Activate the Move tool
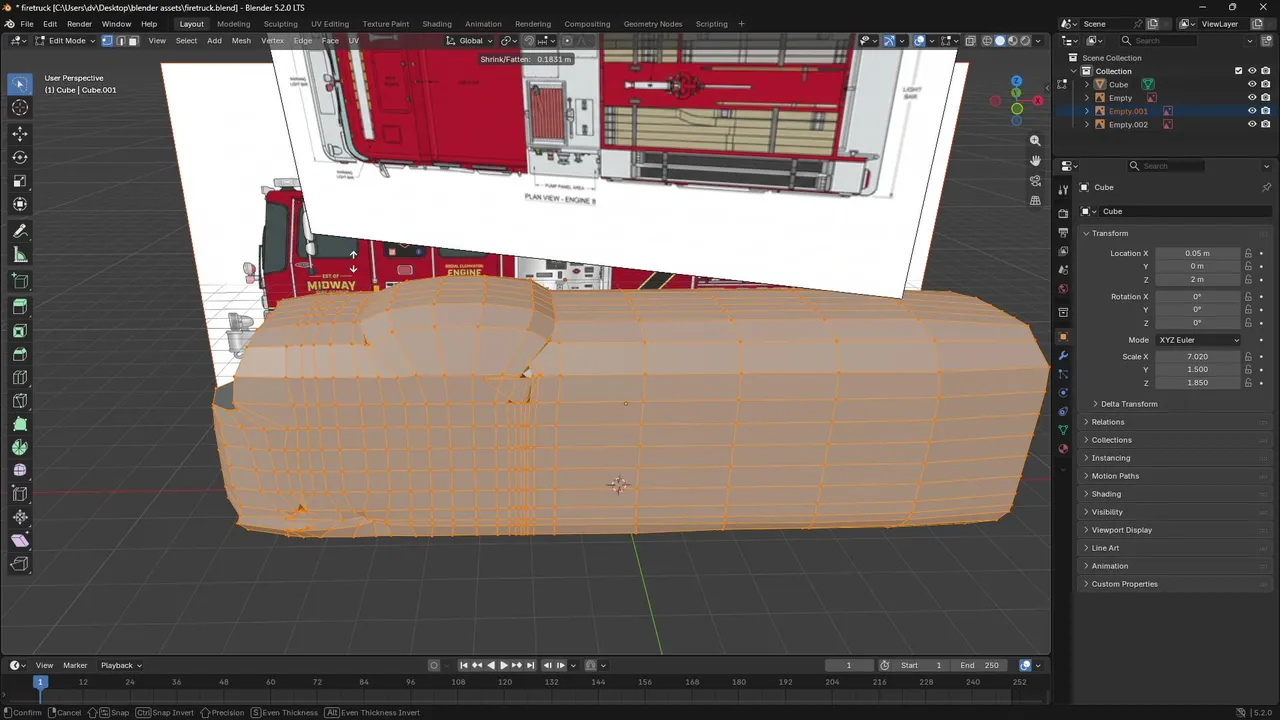This screenshot has width=1280, height=720. [20, 134]
